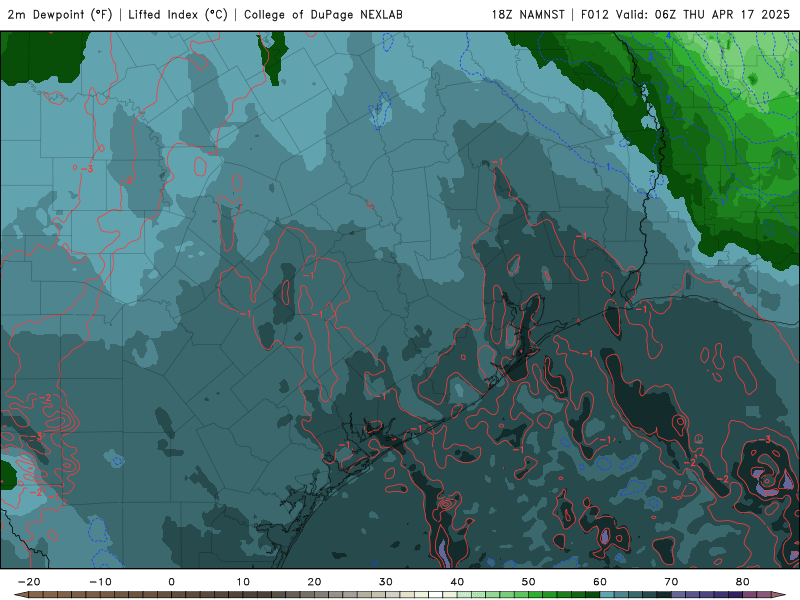
Task: Click the right arrow of the color scale
Action: pos(780,595)
